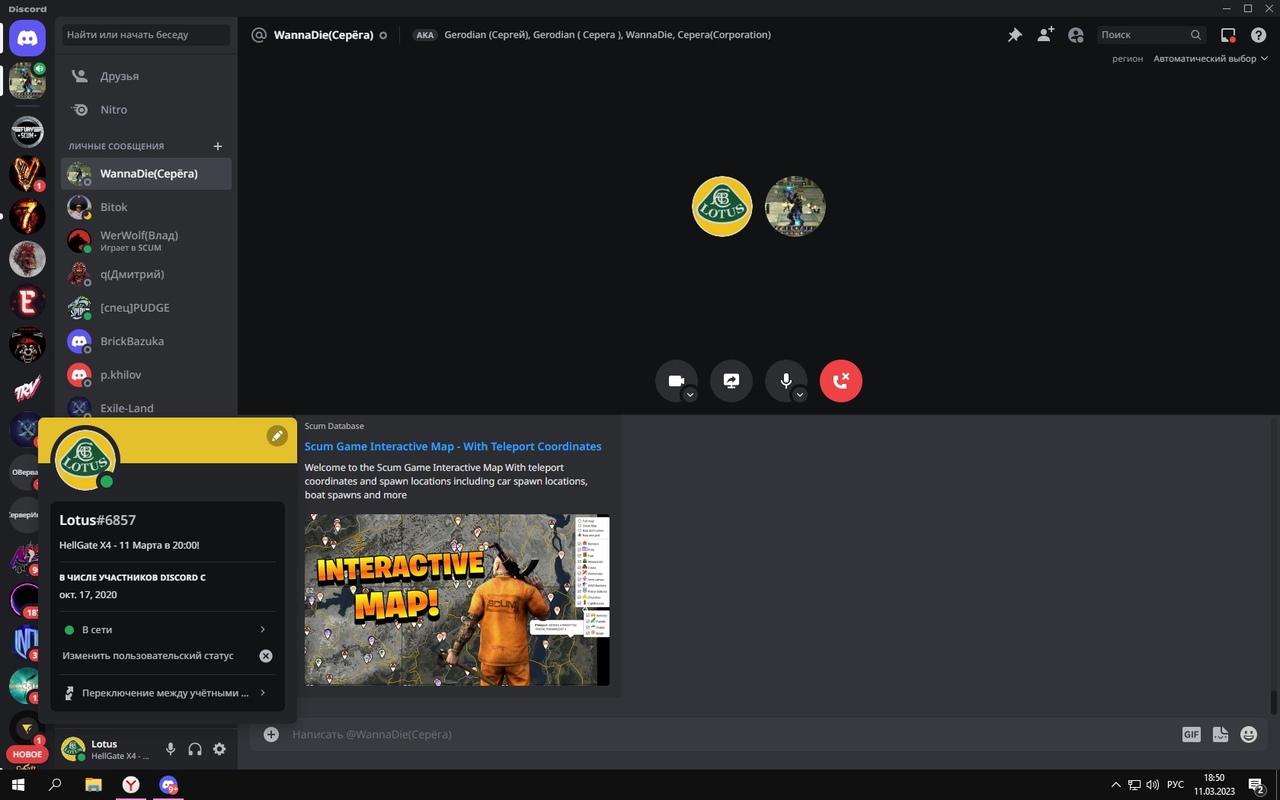This screenshot has height=800, width=1280.
Task: Open Windows Start menu
Action: [x=18, y=785]
